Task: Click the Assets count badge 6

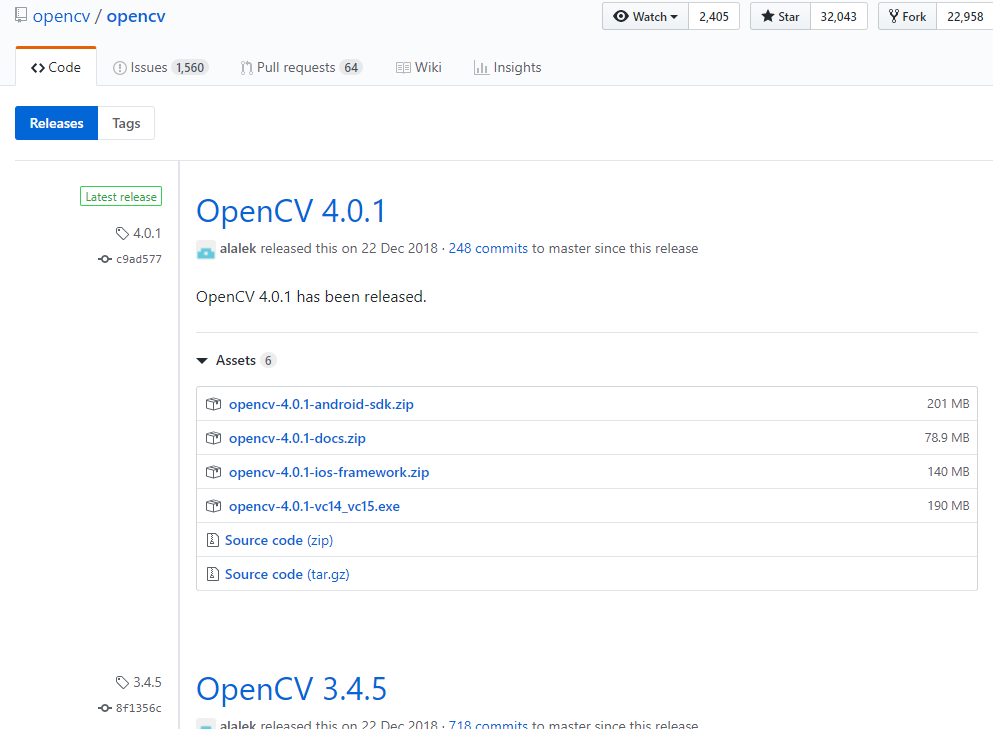Action: coord(268,360)
